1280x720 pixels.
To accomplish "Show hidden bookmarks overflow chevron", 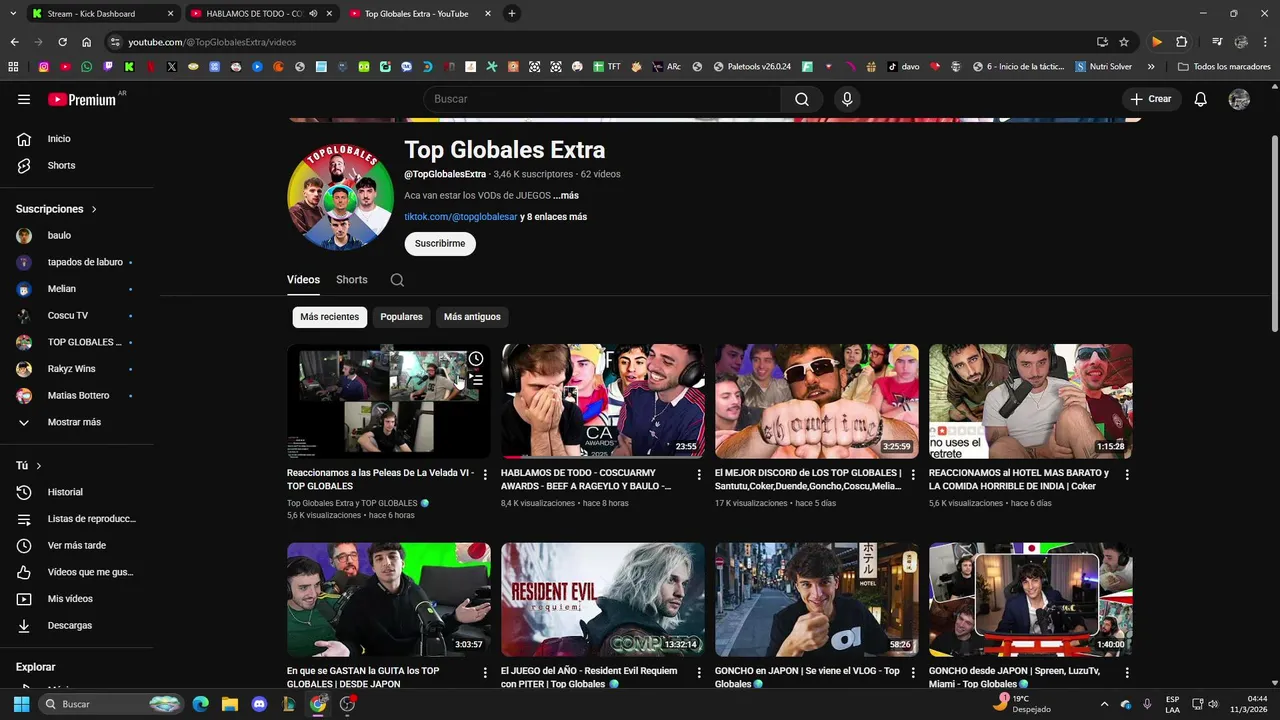I will (x=1151, y=67).
